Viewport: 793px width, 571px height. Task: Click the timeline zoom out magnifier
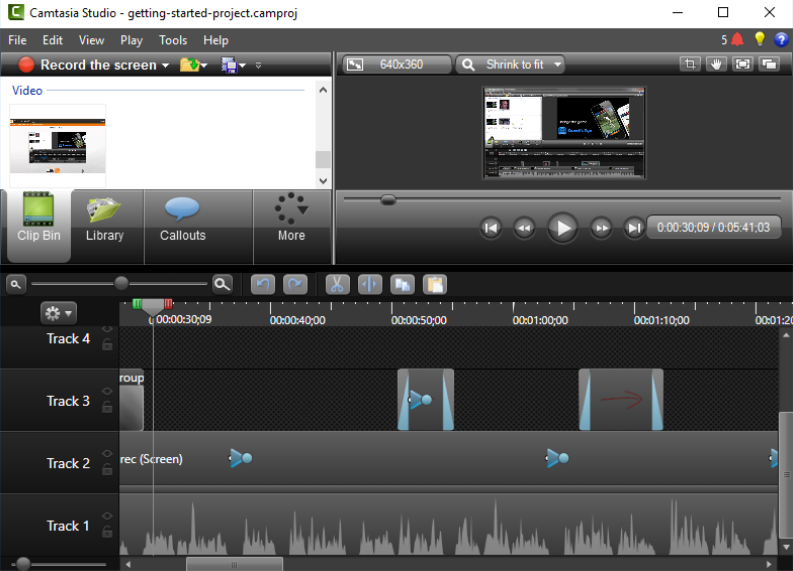pyautogui.click(x=16, y=284)
